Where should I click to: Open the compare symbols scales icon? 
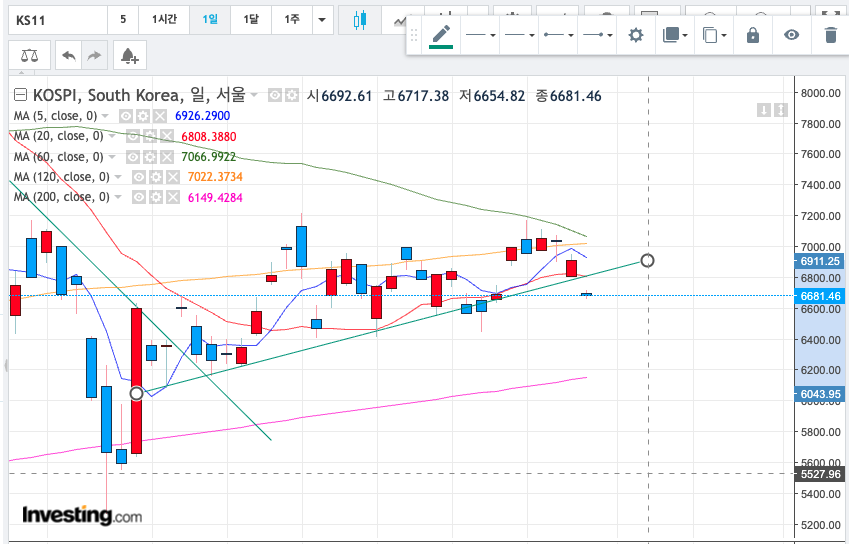30,55
